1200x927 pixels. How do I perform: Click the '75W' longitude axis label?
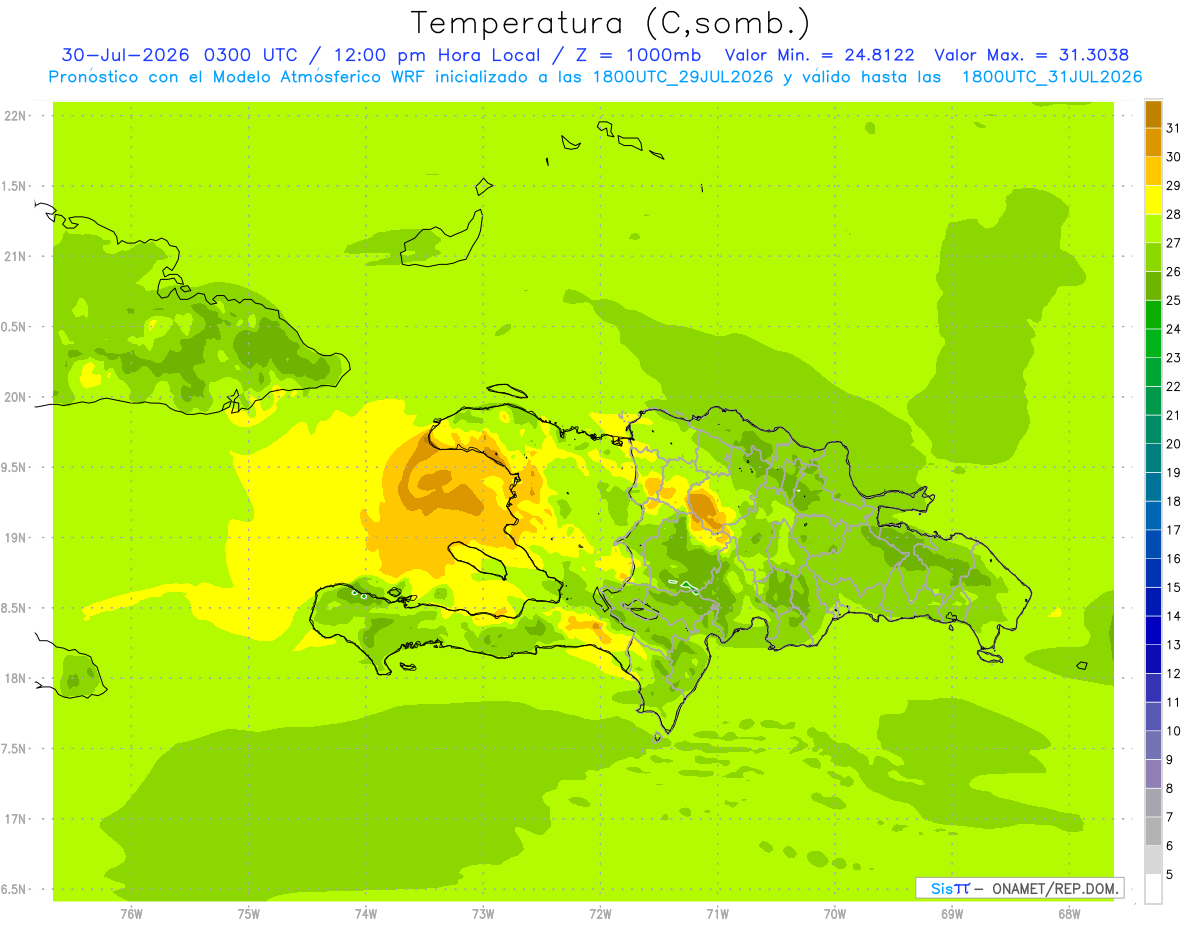point(249,914)
